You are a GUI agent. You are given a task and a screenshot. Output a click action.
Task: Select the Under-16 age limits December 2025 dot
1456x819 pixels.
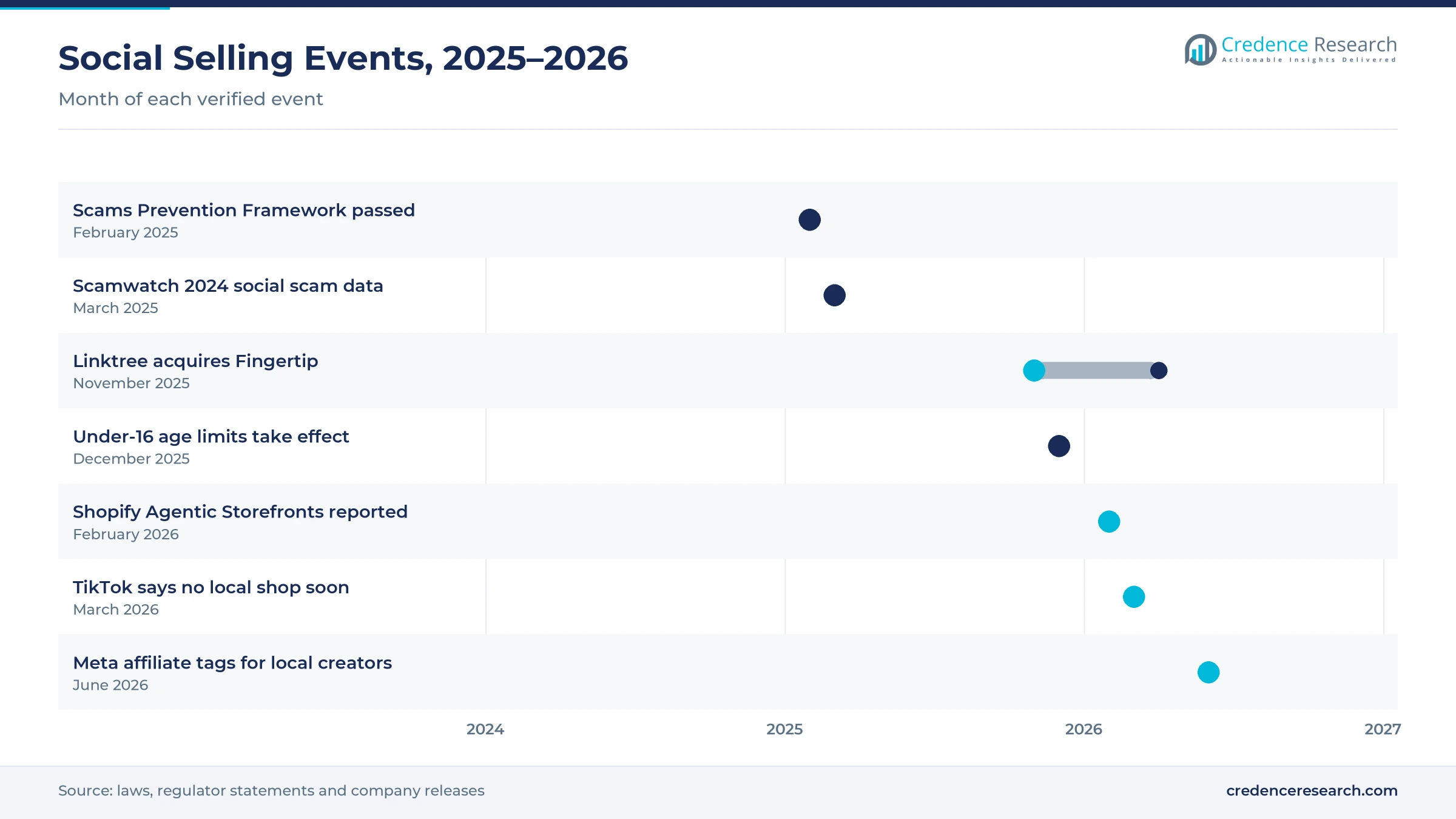tap(1059, 446)
